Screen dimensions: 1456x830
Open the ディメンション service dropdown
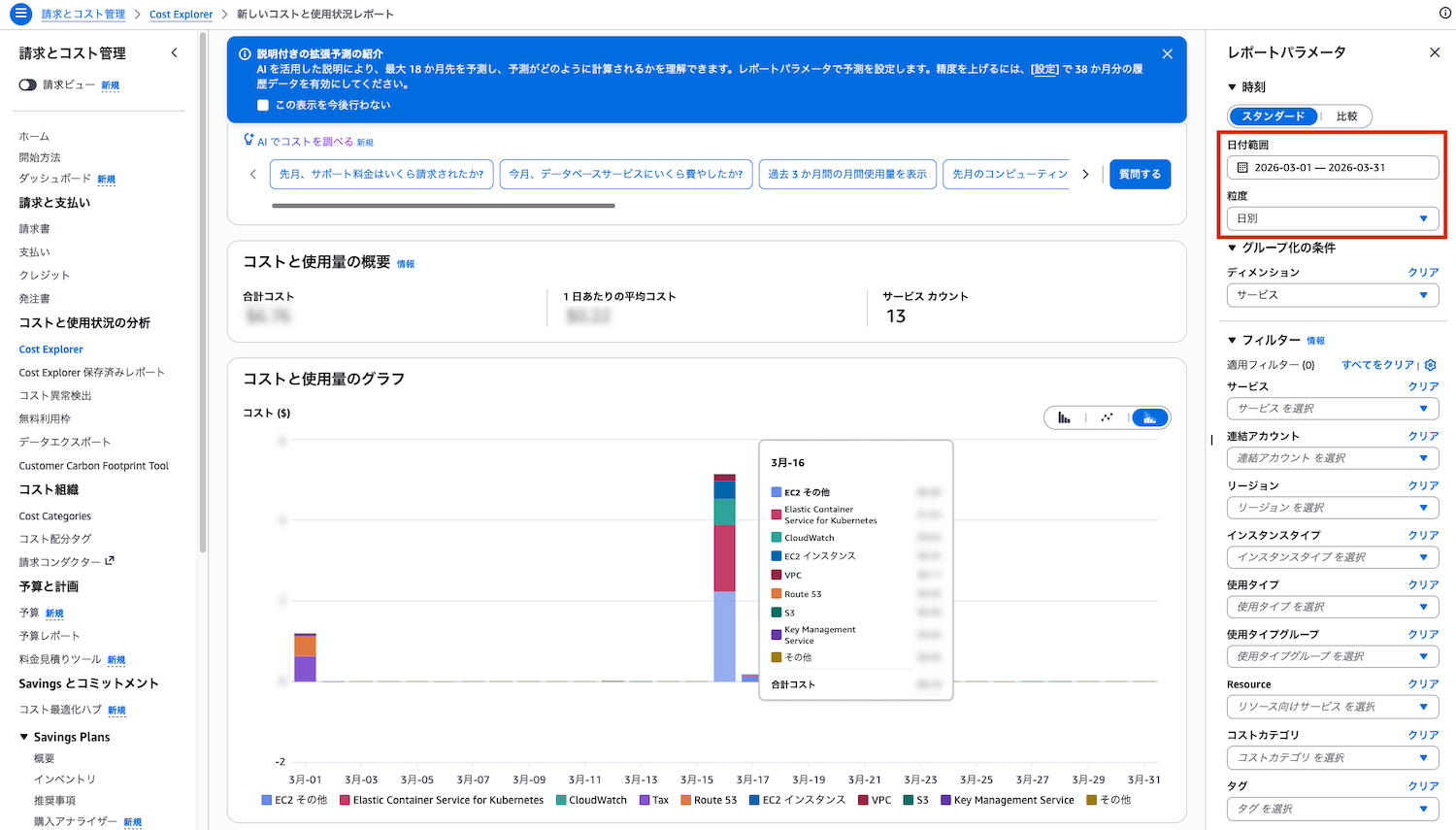pos(1332,295)
